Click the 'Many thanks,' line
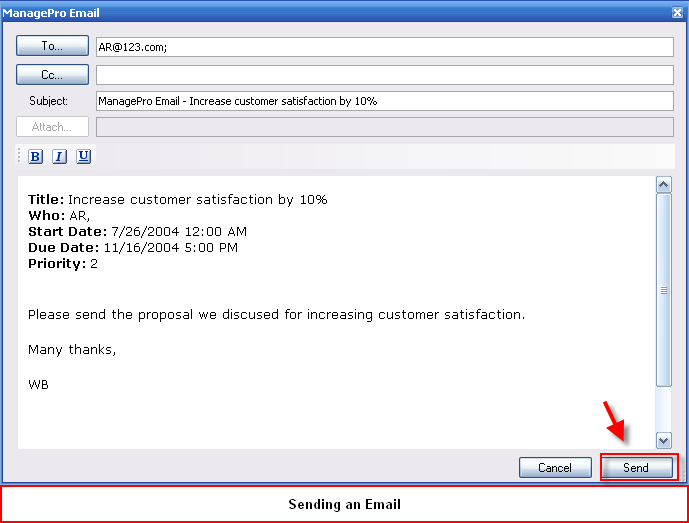 [72, 350]
